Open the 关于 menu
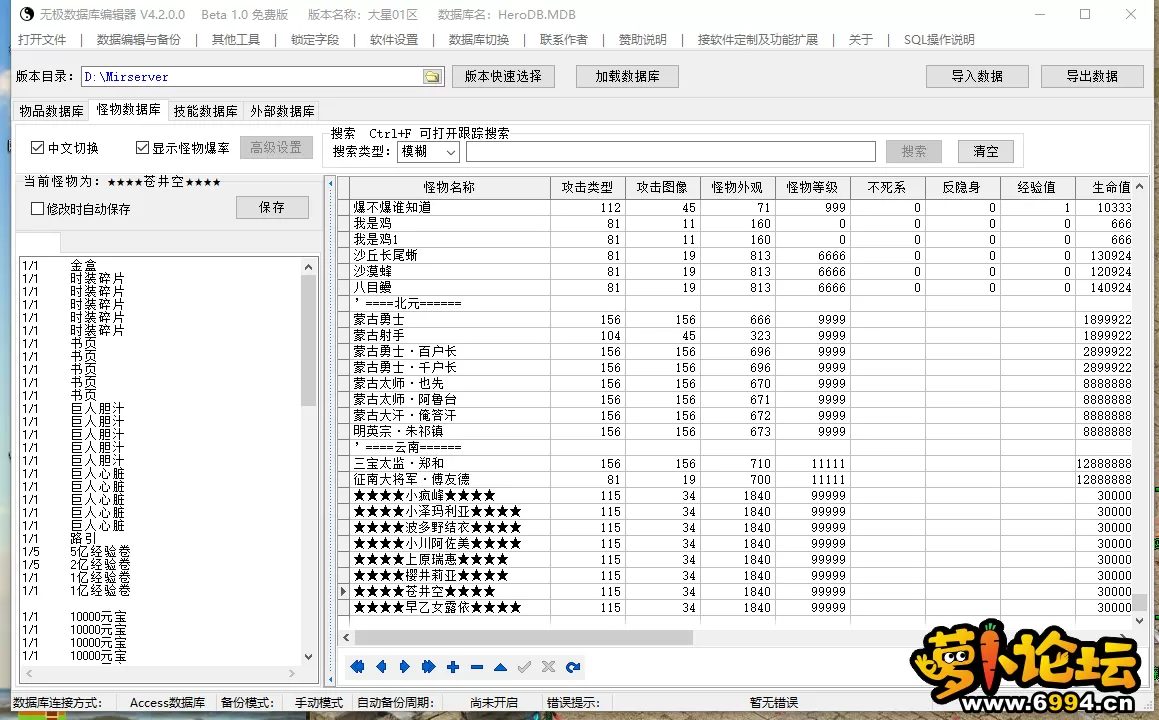The image size is (1159, 720). pos(860,40)
